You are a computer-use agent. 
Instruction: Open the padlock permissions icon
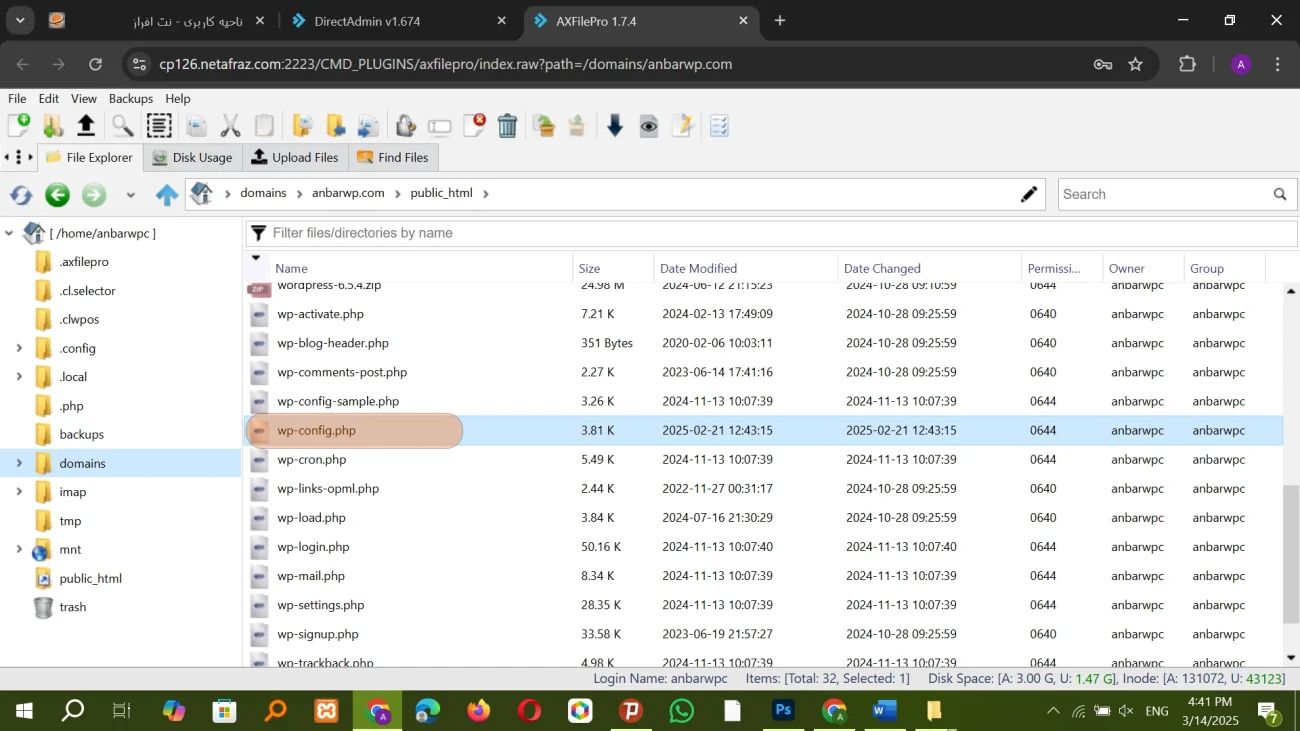pyautogui.click(x=405, y=125)
